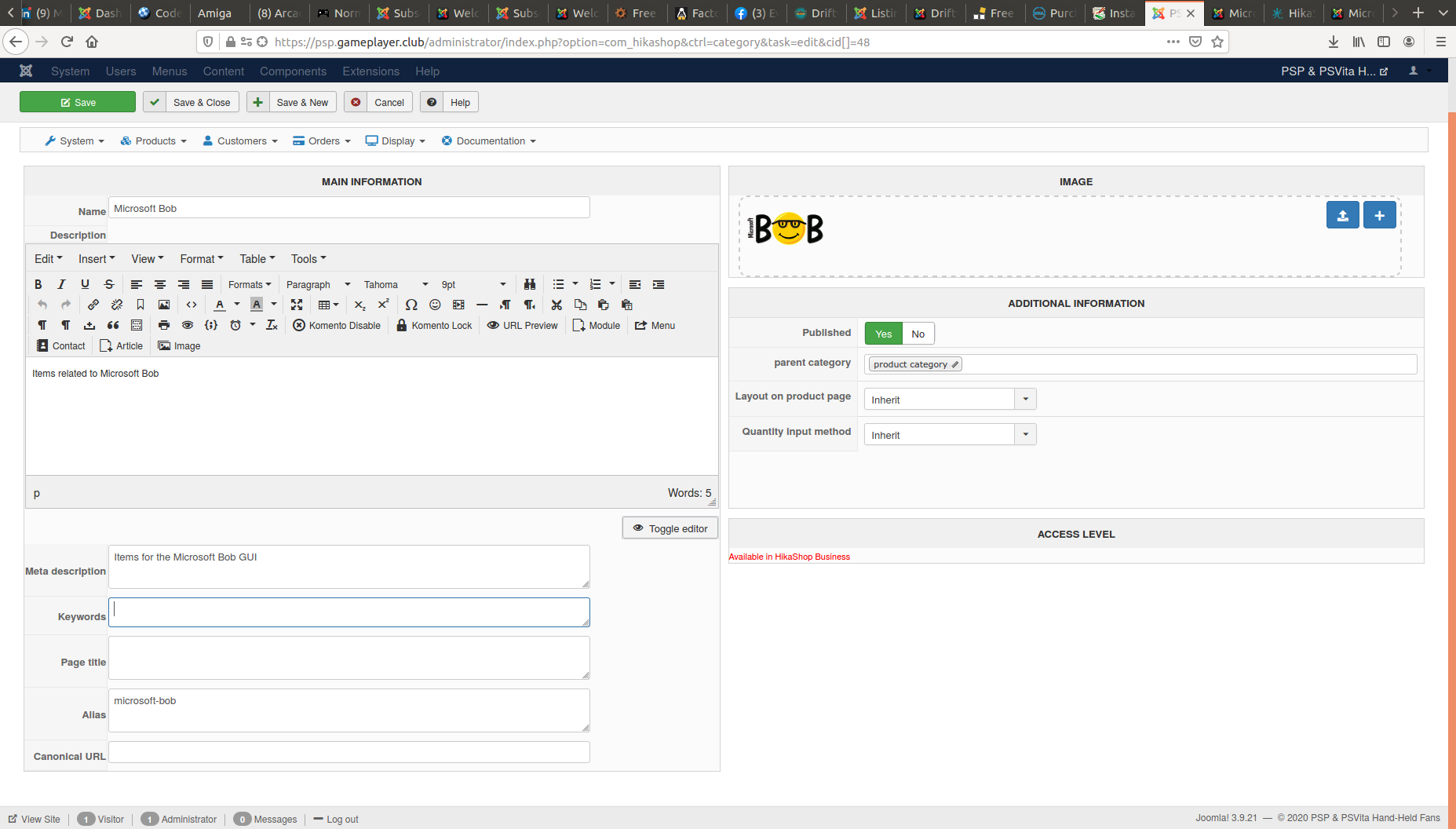Switch the editor to fullscreen mode

297,305
